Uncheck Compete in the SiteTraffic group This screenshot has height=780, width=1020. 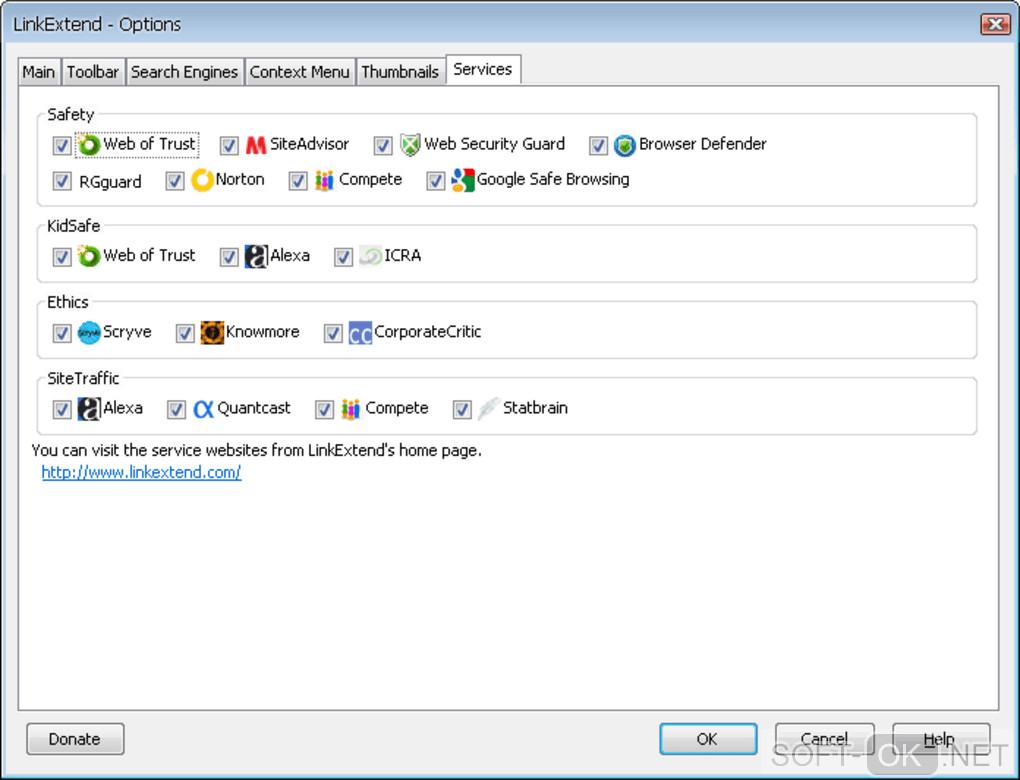[324, 409]
